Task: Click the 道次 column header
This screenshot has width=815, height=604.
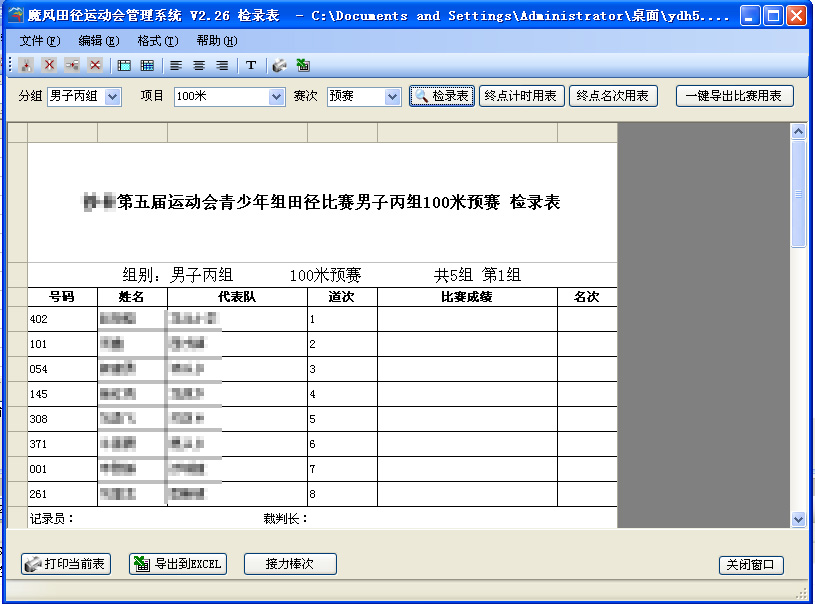Action: 342,297
